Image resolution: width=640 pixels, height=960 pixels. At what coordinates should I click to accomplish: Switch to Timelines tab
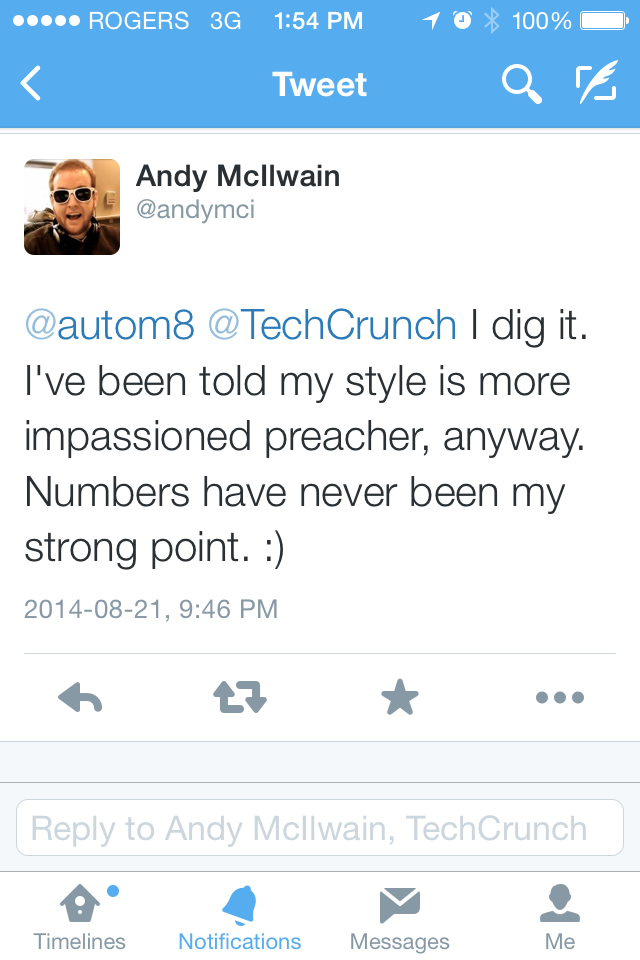[80, 918]
